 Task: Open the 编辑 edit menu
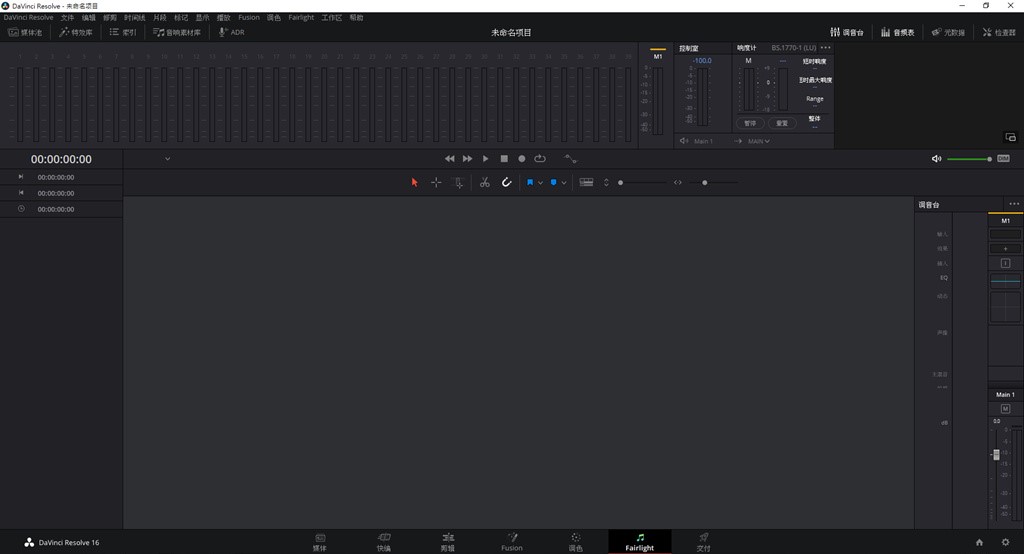click(89, 18)
